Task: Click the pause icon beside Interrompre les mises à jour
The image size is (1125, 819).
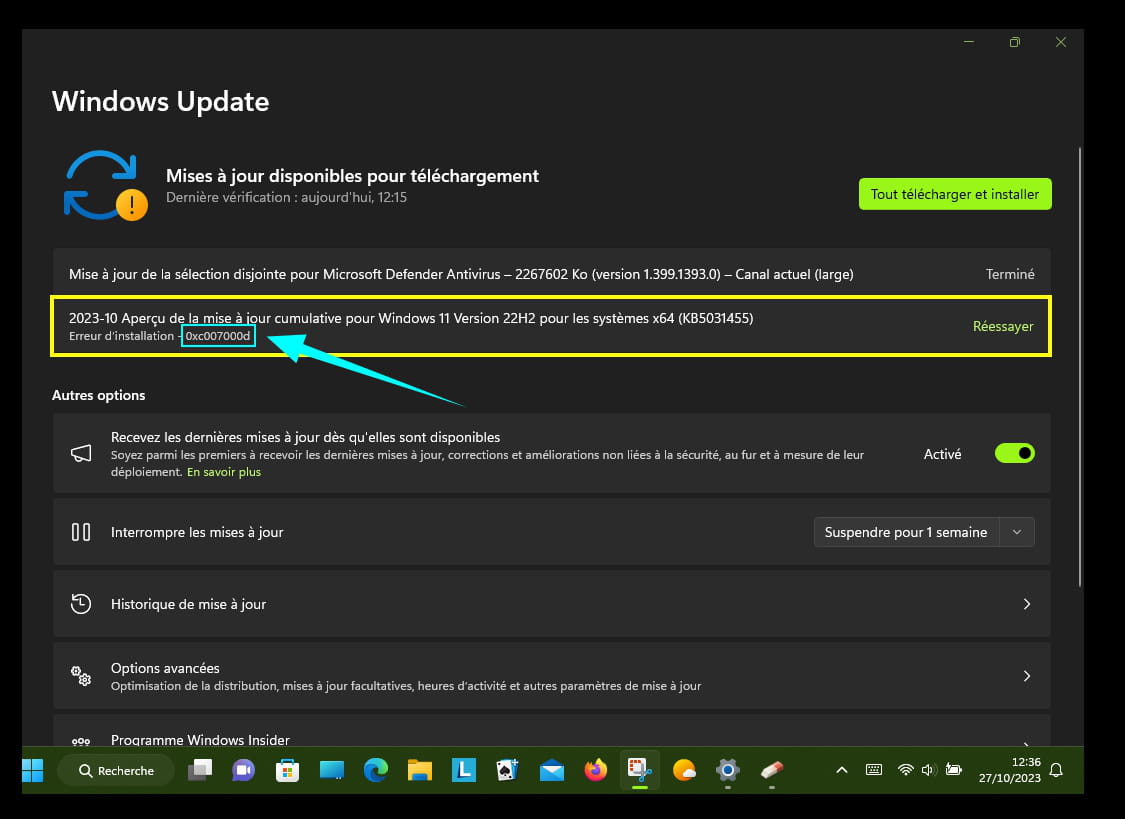Action: 81,532
